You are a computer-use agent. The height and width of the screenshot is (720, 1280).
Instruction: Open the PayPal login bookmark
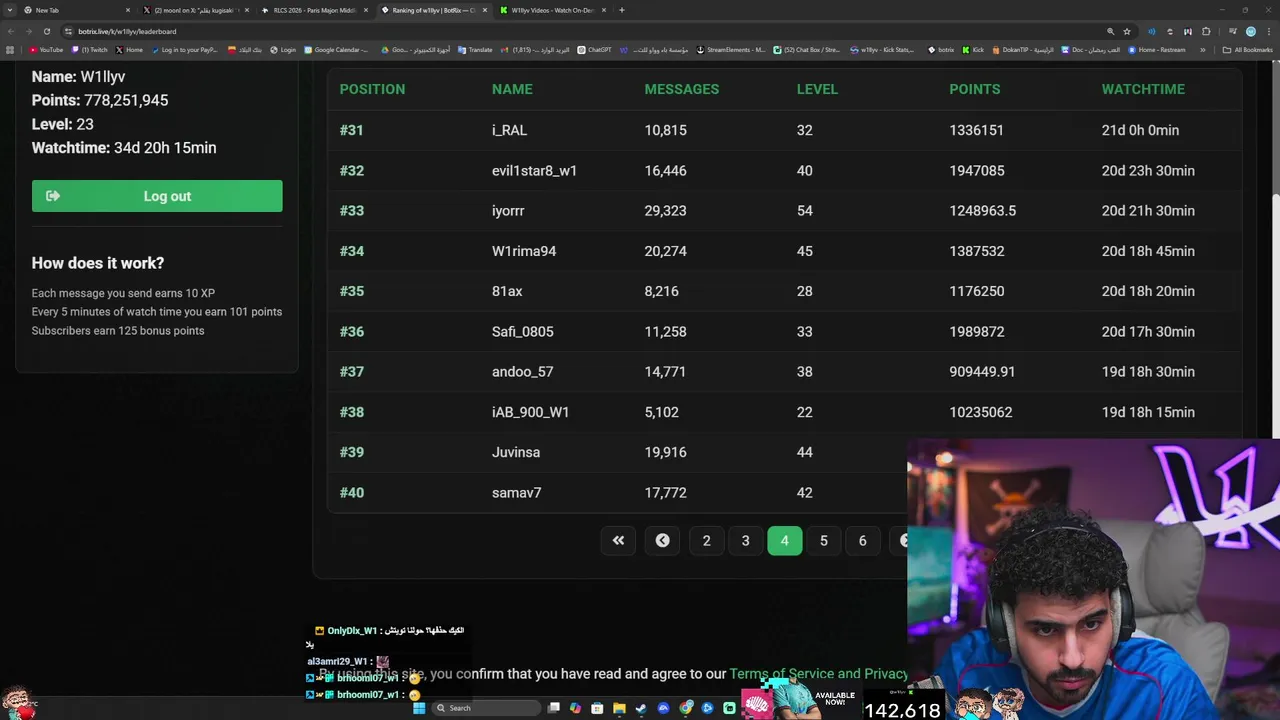click(x=184, y=50)
